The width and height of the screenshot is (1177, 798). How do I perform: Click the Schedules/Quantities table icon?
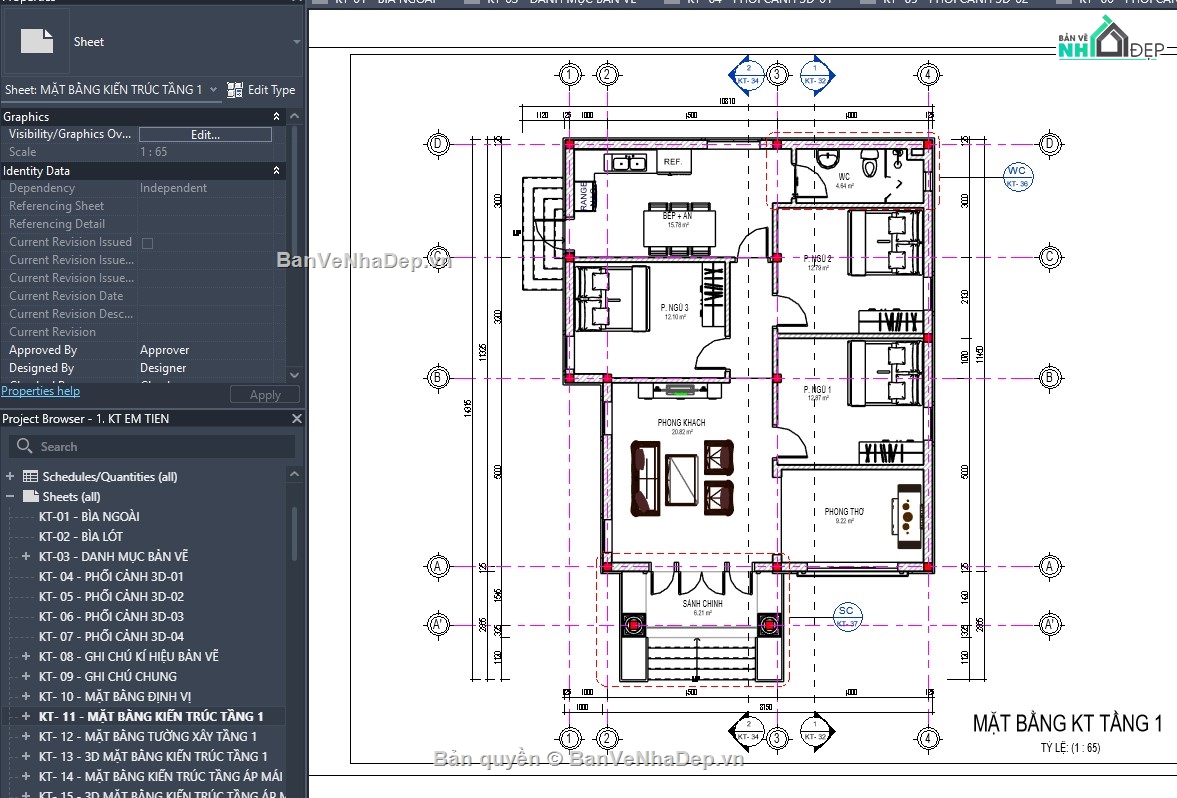(30, 476)
